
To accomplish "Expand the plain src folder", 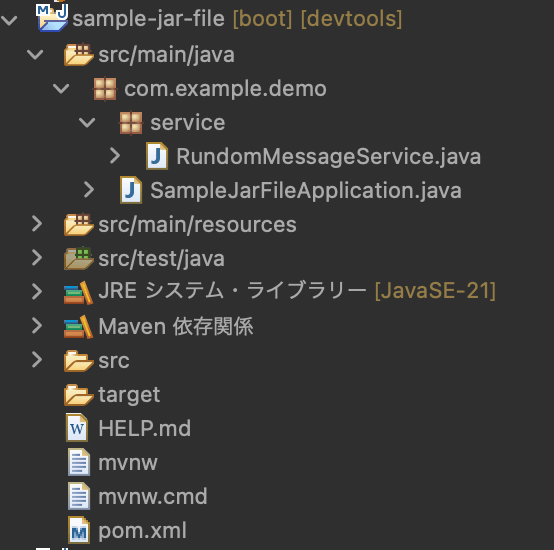I will 37,360.
